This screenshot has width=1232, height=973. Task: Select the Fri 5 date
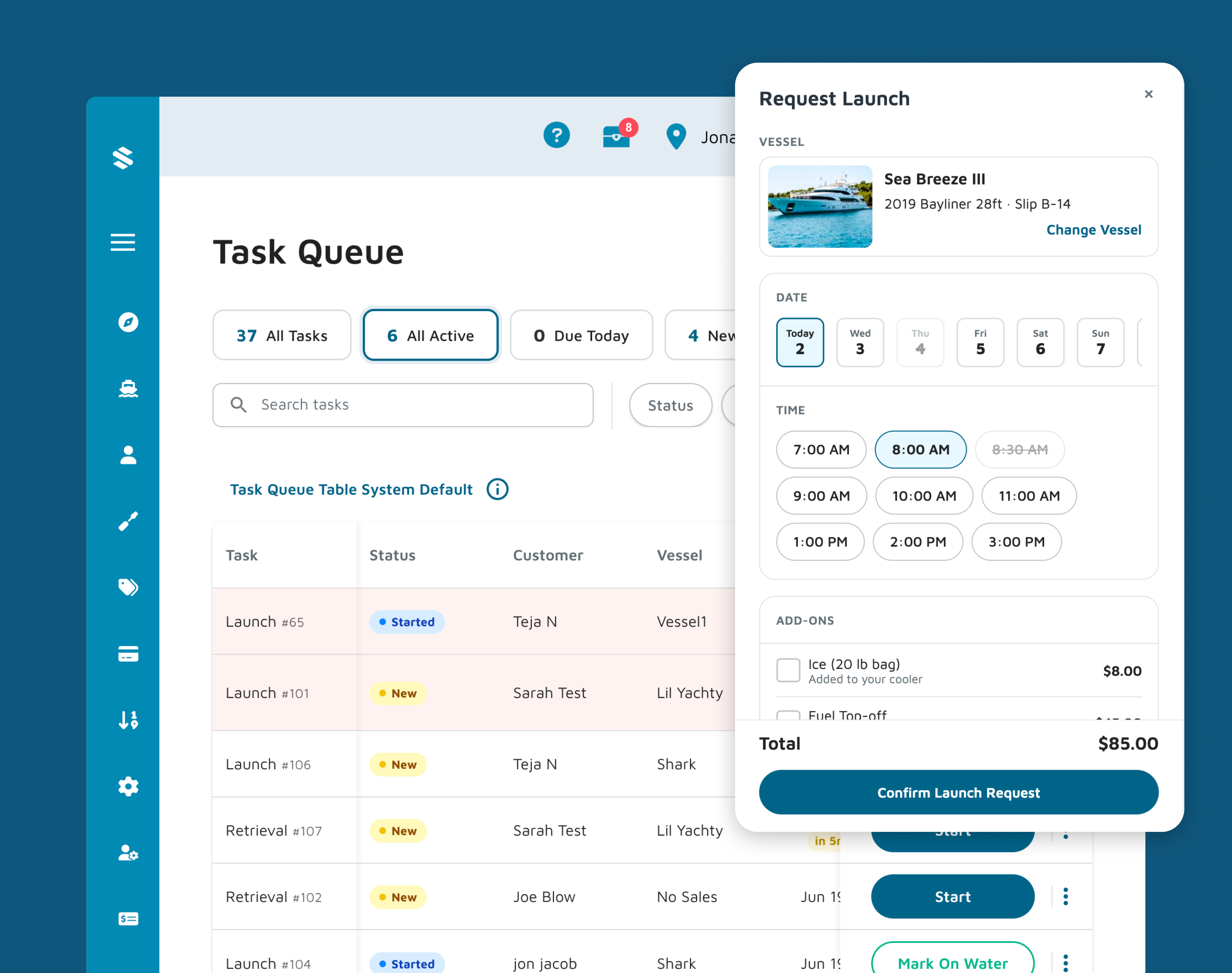click(x=980, y=342)
